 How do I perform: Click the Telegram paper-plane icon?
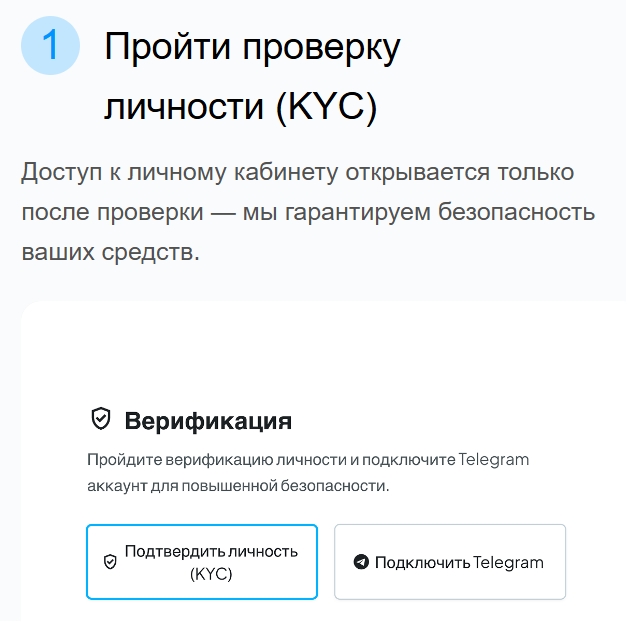pyautogui.click(x=361, y=562)
